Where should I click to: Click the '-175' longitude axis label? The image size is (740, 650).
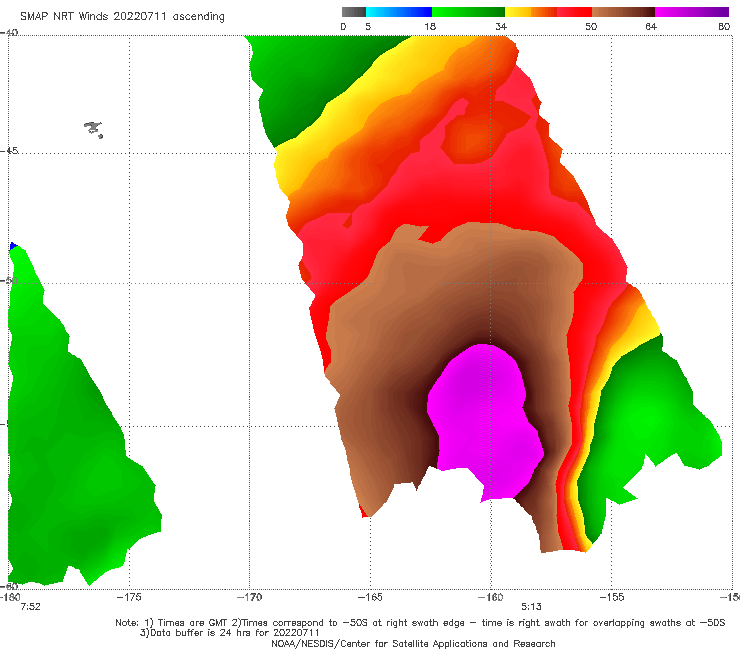tap(129, 597)
